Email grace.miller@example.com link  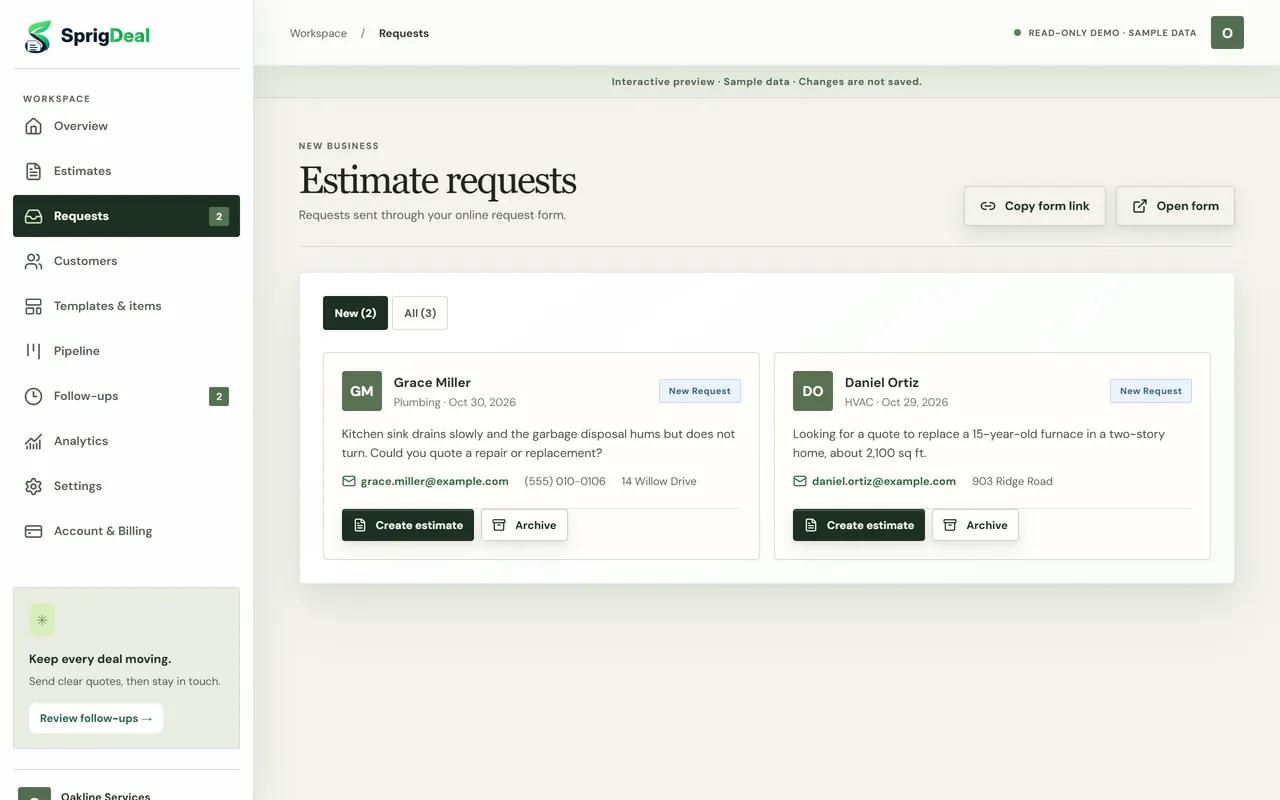(x=434, y=481)
